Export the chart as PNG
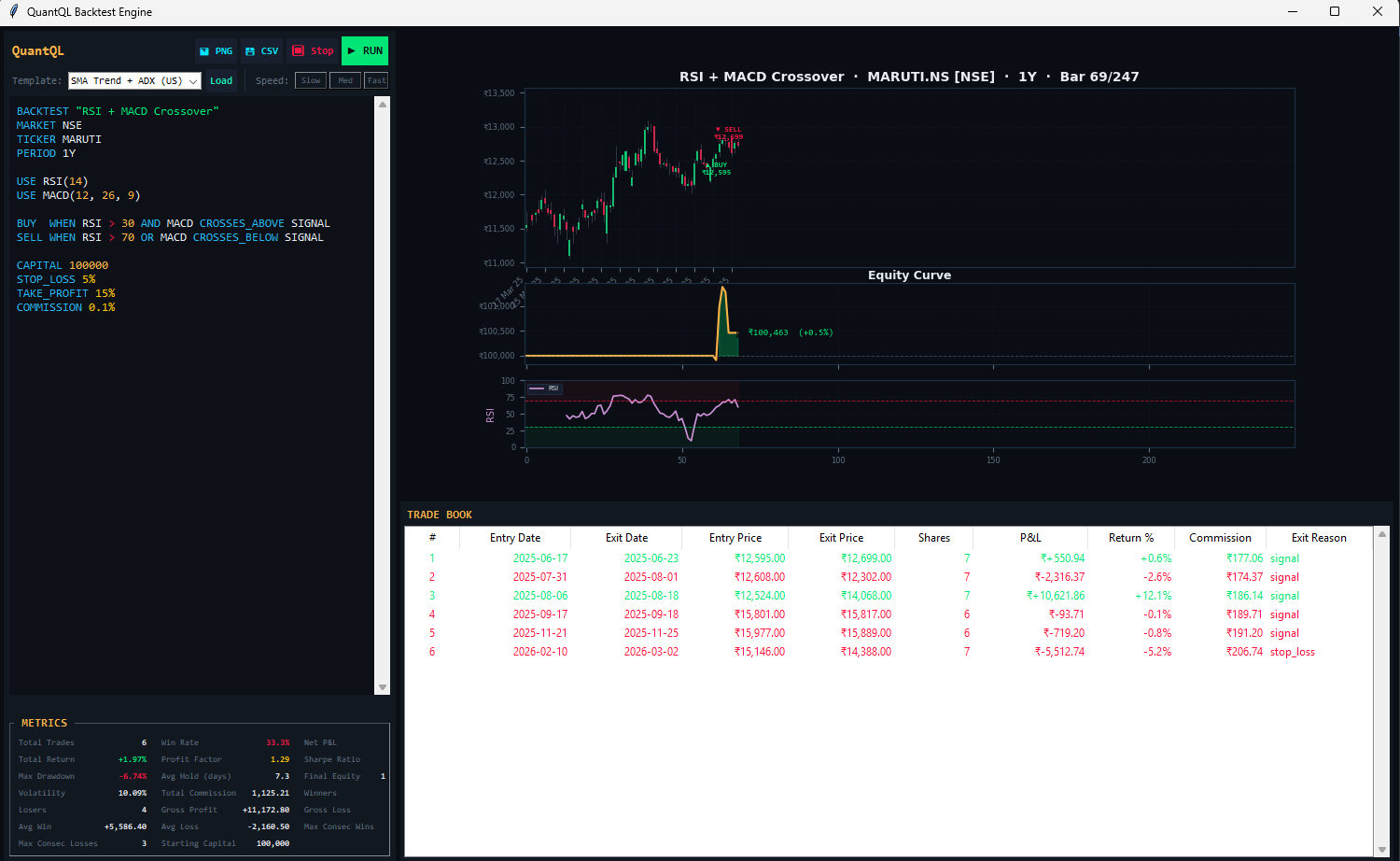The width and height of the screenshot is (1400, 861). pyautogui.click(x=216, y=50)
